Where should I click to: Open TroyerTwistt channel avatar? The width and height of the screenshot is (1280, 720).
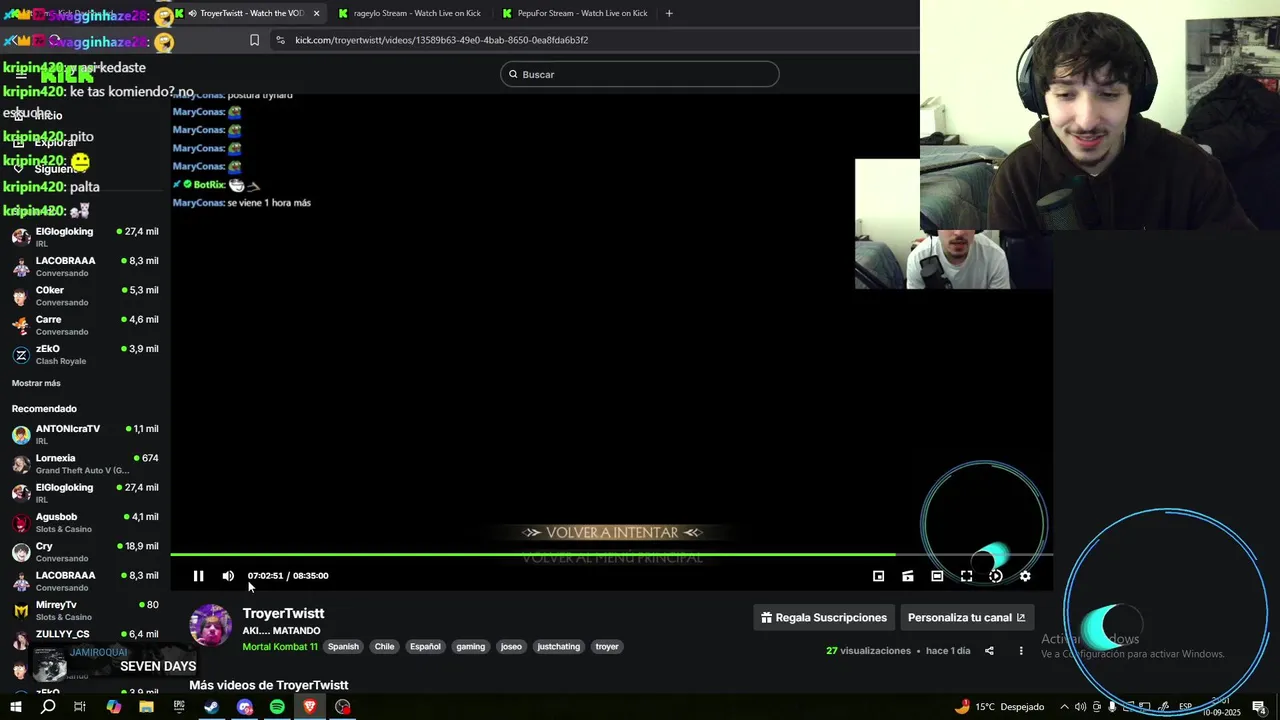pyautogui.click(x=210, y=625)
